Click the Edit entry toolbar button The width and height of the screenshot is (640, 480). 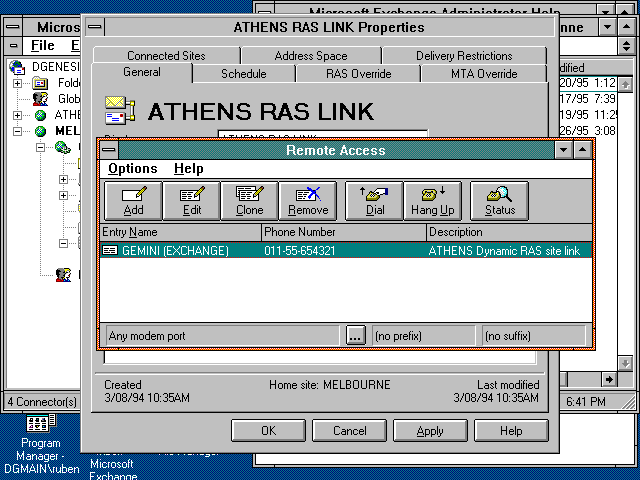coord(192,201)
